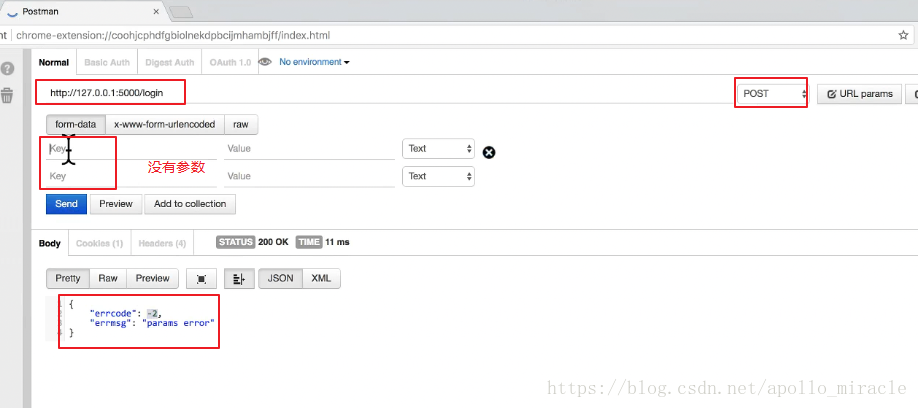Open a new browser tab
This screenshot has height=408, width=918.
[x=181, y=12]
